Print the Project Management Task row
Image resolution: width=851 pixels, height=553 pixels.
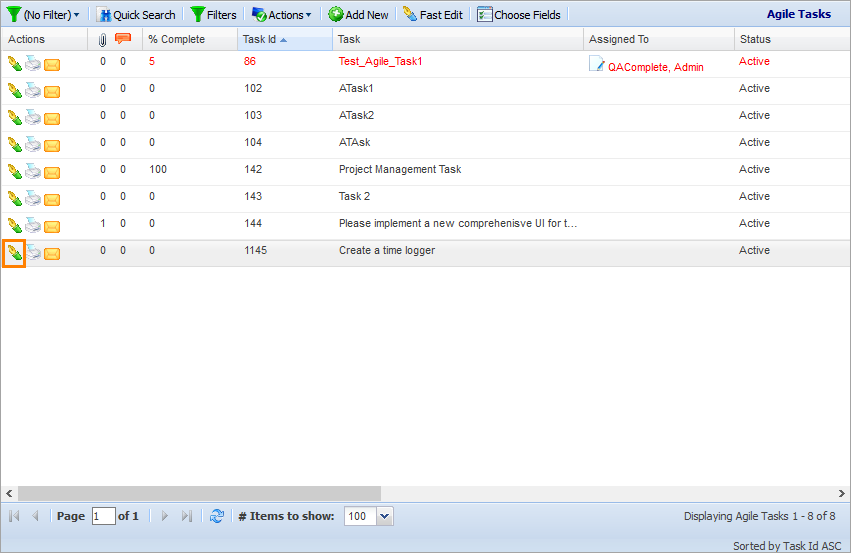33,172
